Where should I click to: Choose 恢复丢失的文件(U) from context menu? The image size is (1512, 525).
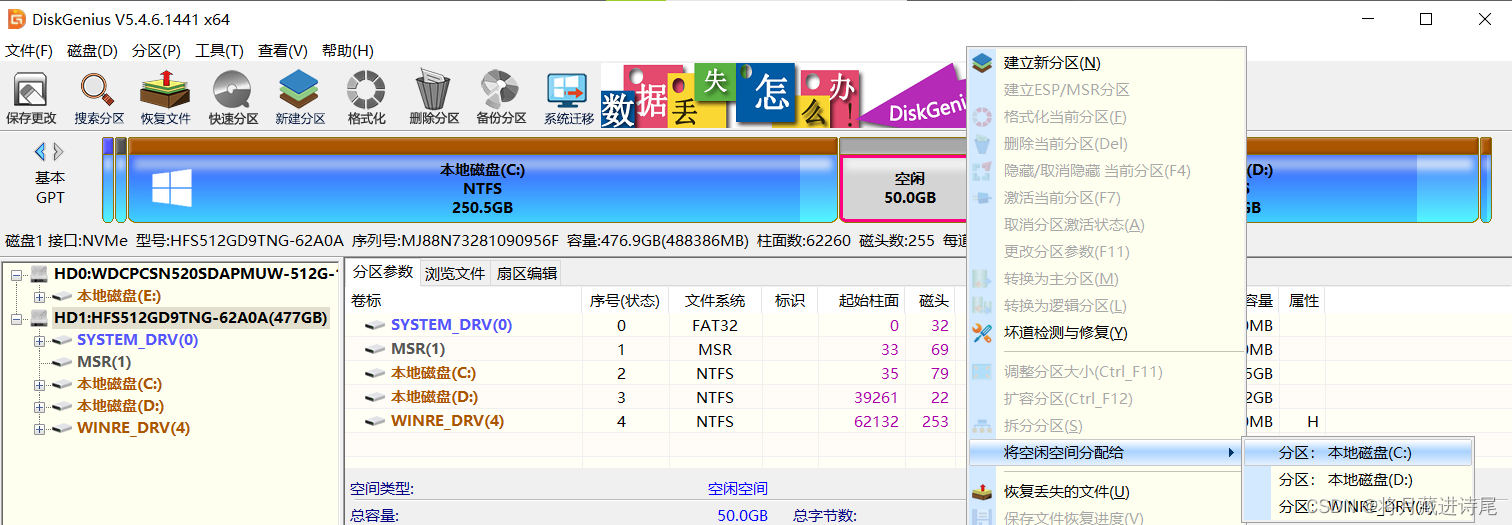coord(1107,492)
